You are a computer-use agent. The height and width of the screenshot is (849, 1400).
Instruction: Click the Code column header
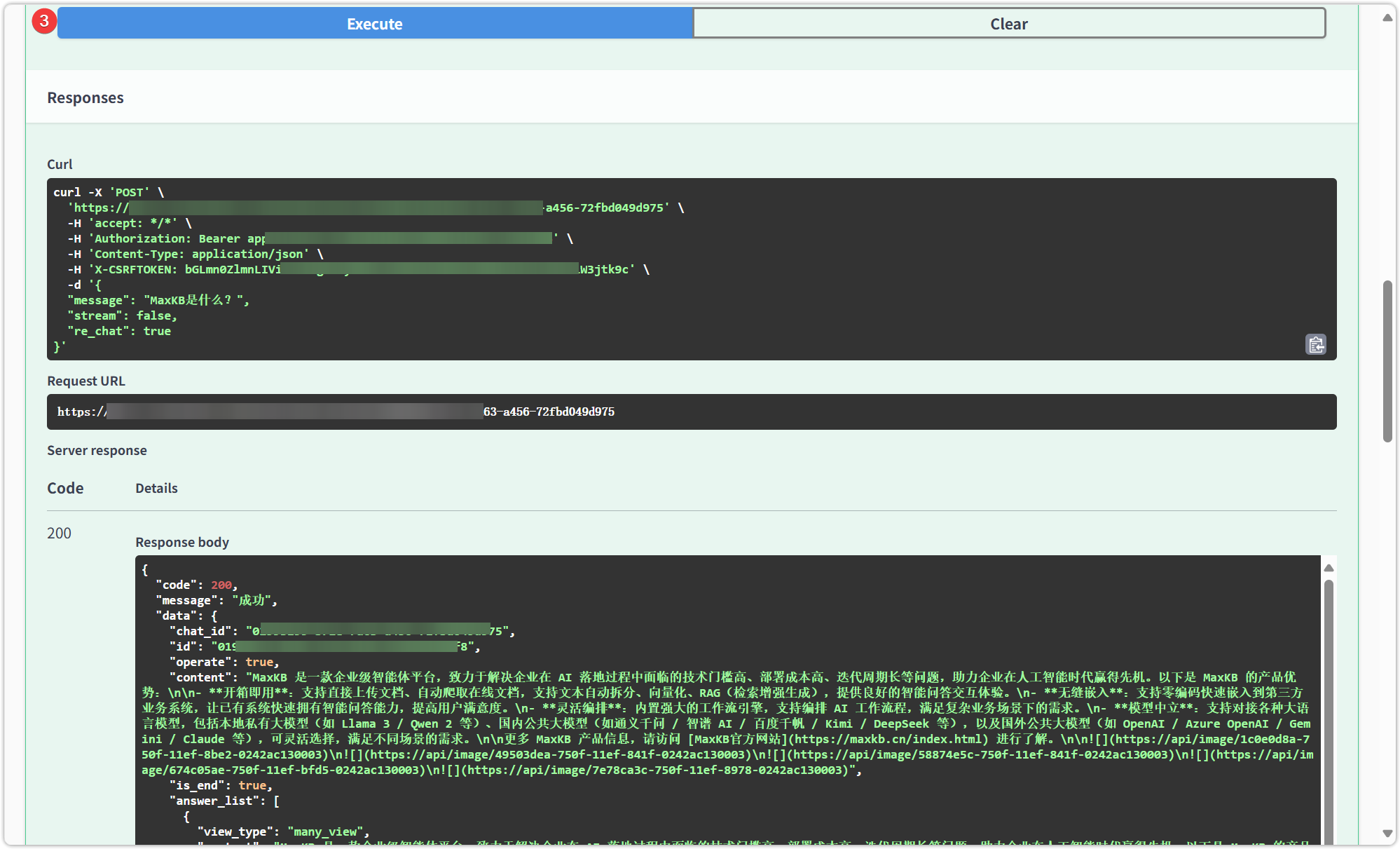tap(65, 488)
